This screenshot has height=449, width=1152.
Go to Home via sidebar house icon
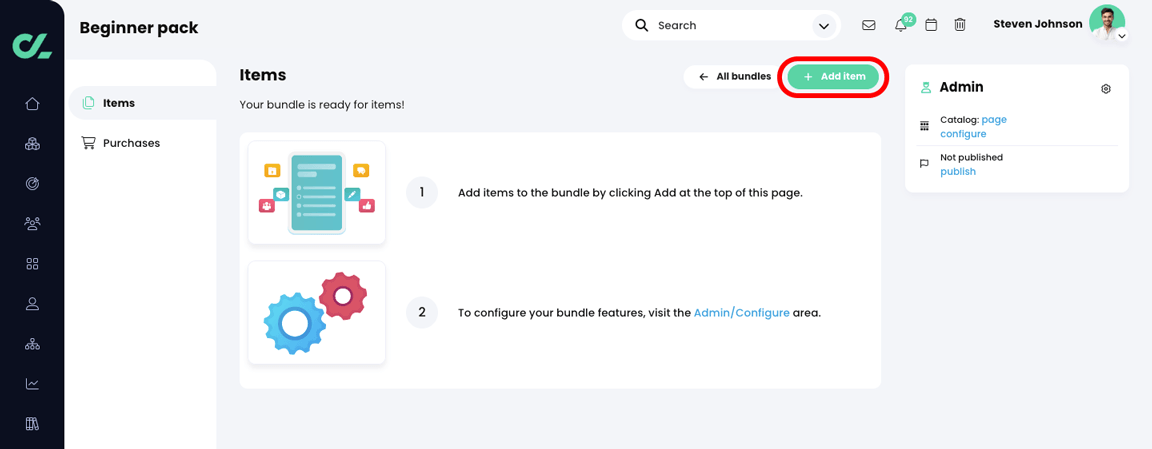point(32,104)
